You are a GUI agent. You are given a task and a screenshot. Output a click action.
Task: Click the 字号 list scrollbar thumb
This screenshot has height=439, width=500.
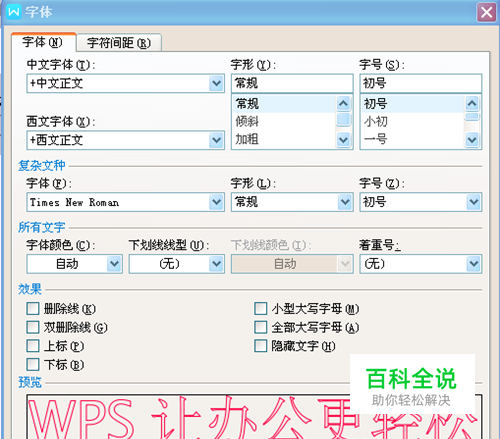coord(472,116)
